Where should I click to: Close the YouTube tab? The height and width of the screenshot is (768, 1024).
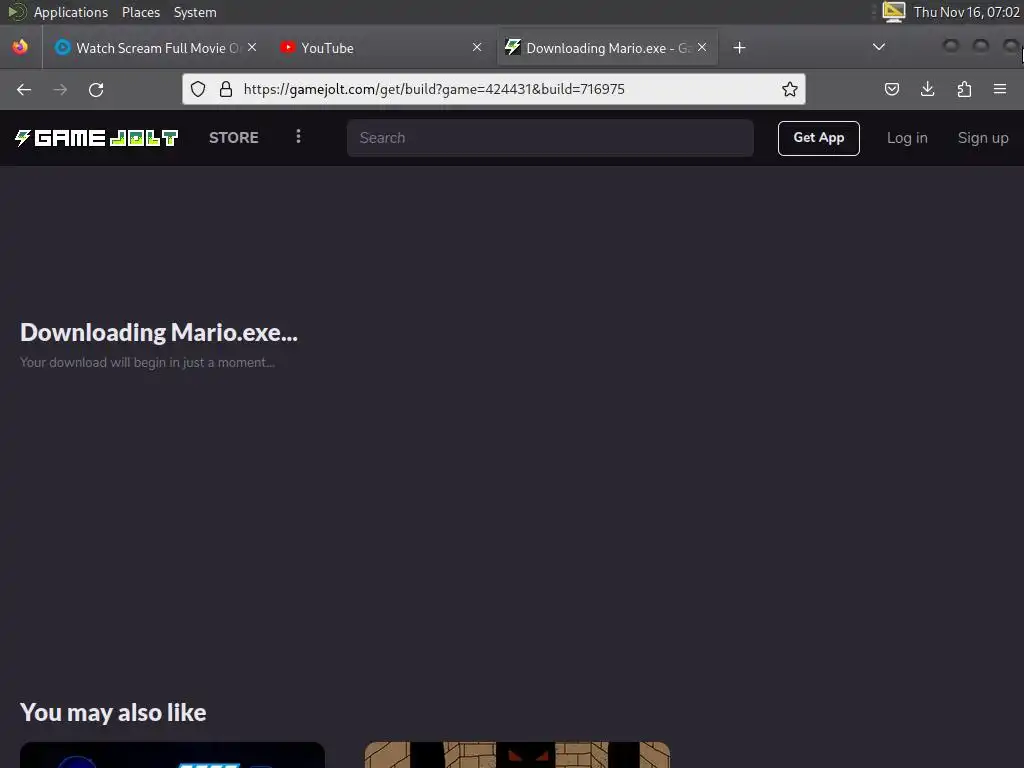pyautogui.click(x=477, y=47)
